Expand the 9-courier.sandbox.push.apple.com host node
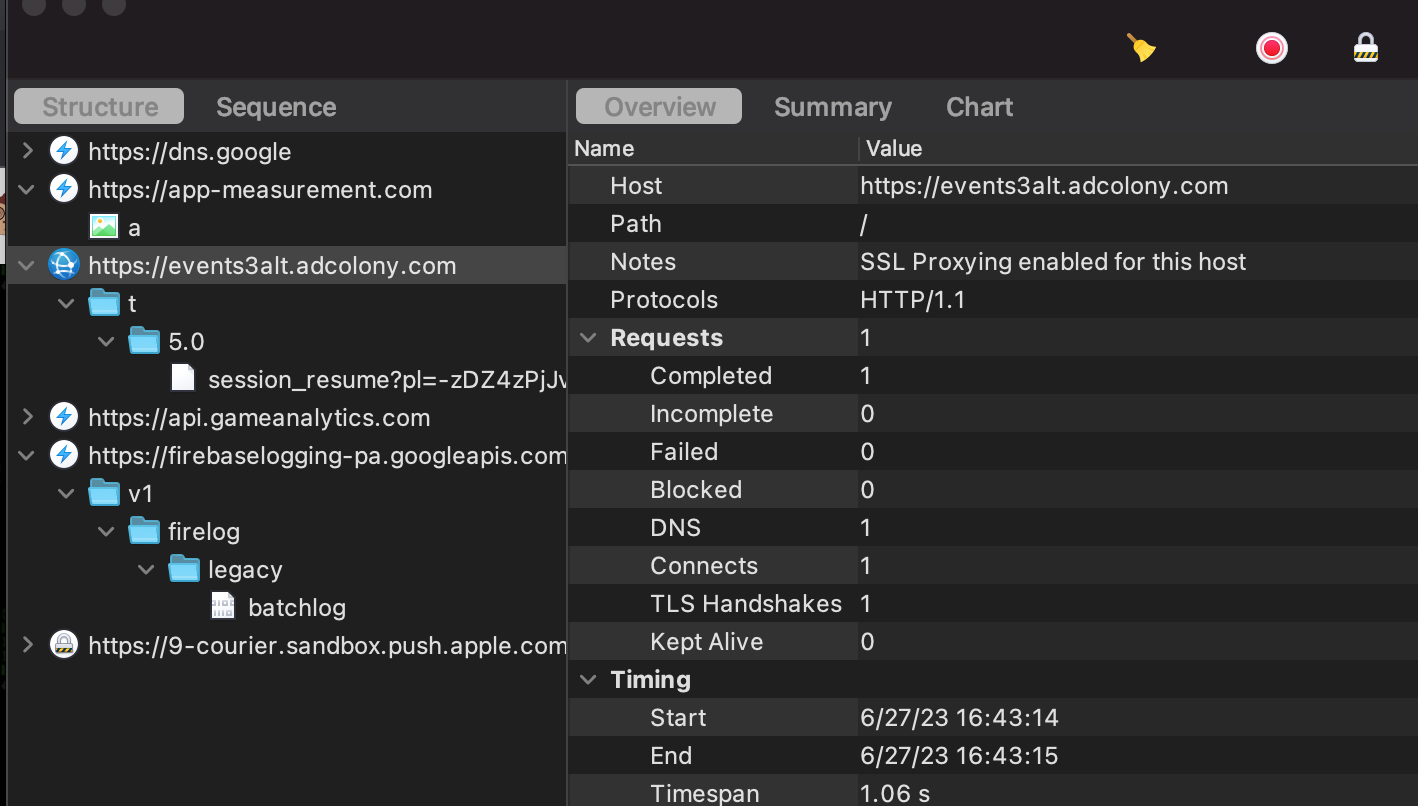The image size is (1418, 806). tap(28, 645)
